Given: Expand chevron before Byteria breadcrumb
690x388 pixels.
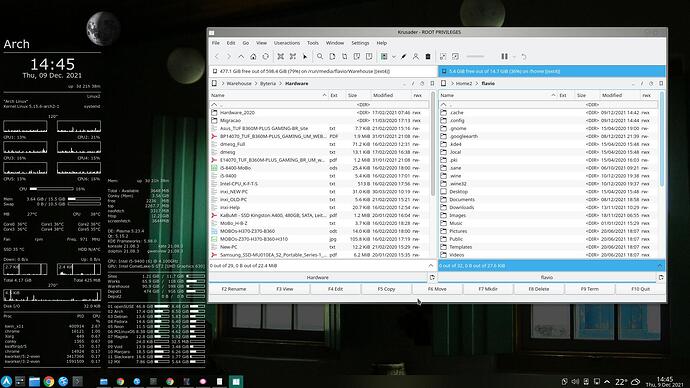Looking at the screenshot, I should [256, 84].
